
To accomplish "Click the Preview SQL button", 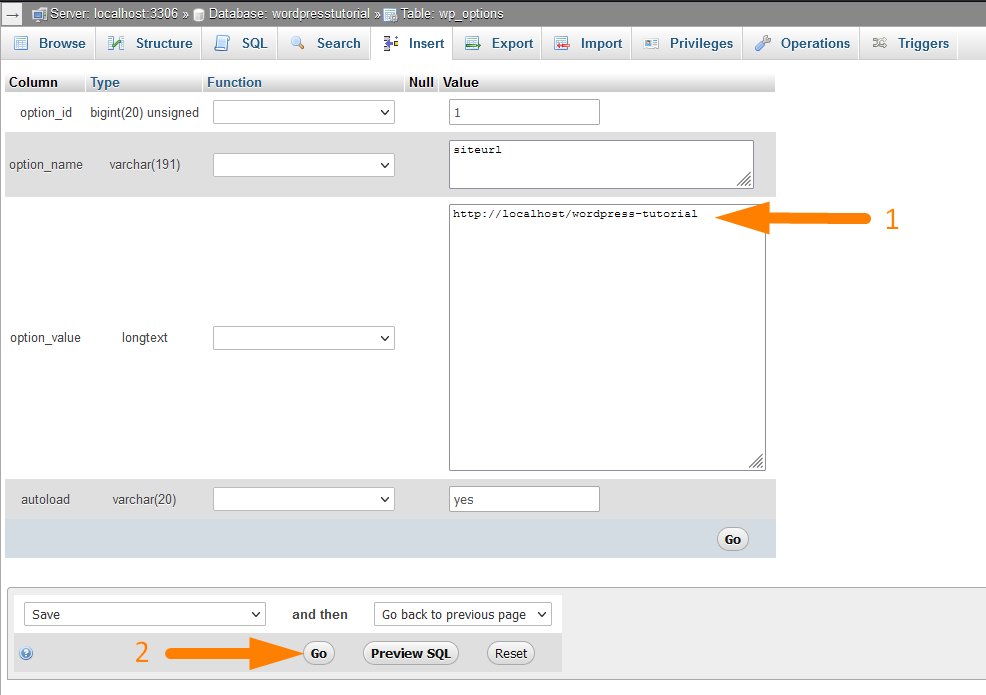I will pos(411,653).
